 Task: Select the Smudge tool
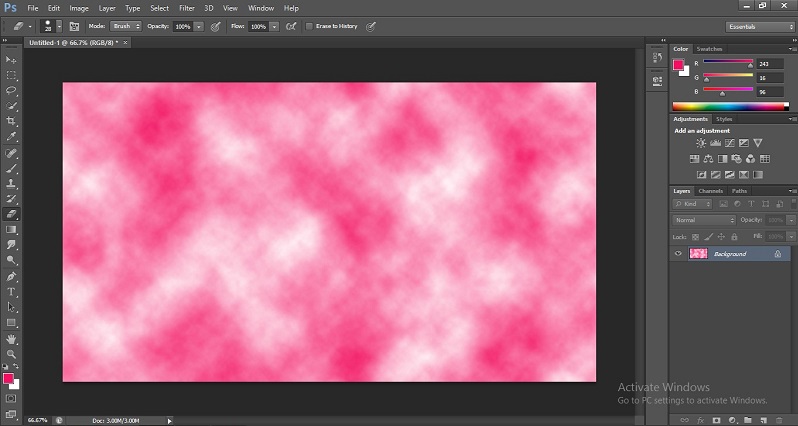point(11,245)
